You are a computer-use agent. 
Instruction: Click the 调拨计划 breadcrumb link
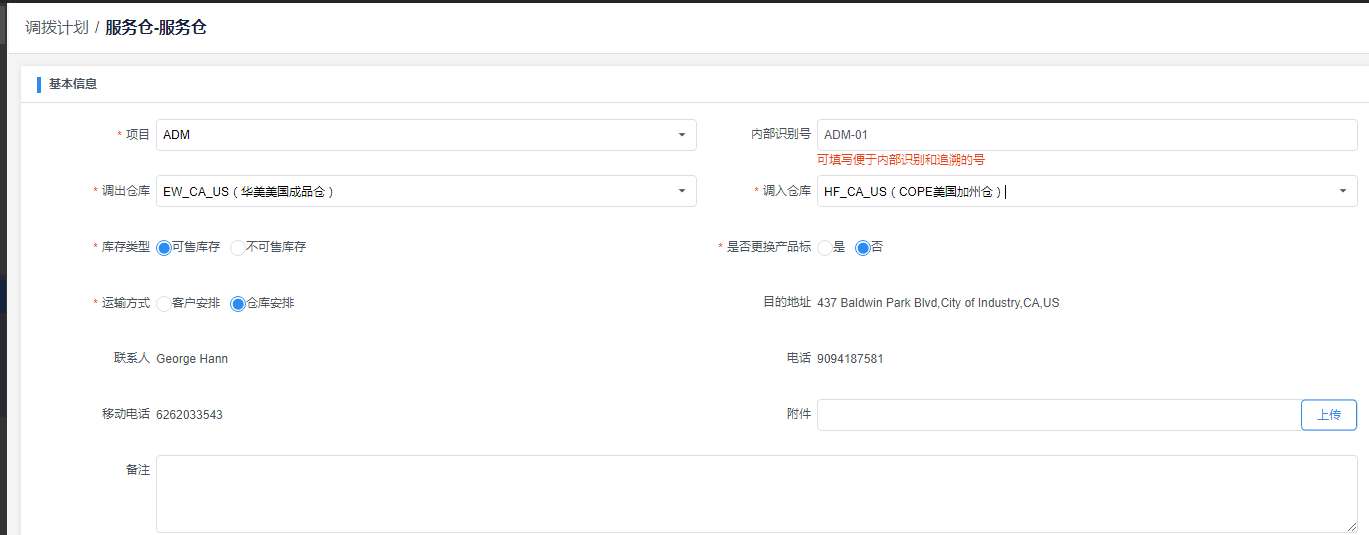57,28
